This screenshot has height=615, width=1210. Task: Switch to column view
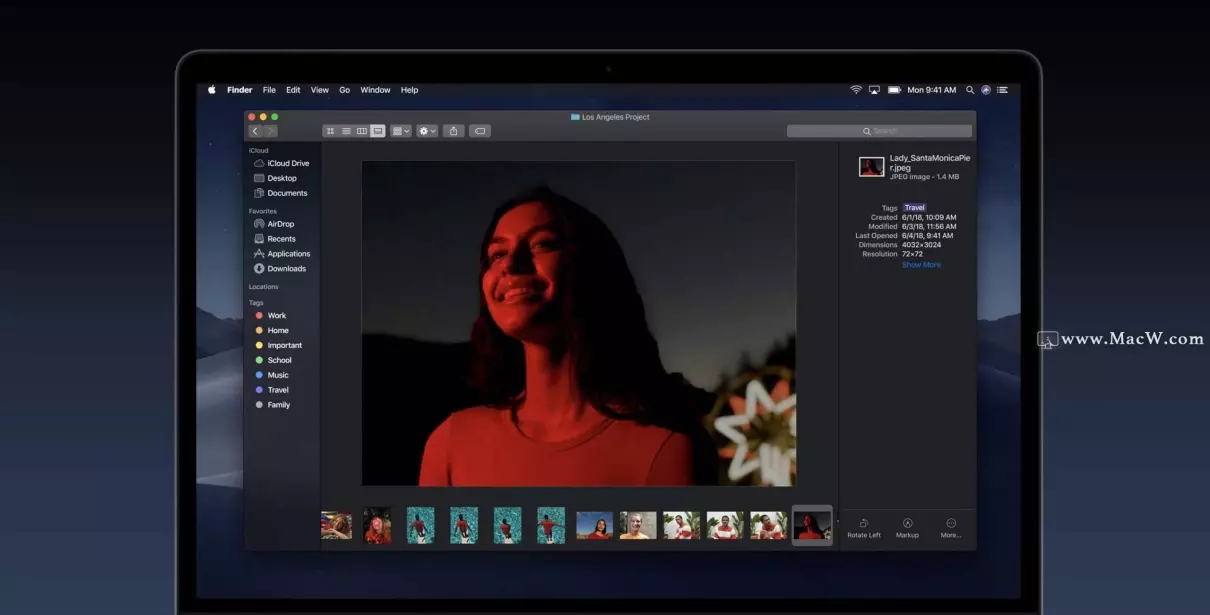pos(362,131)
